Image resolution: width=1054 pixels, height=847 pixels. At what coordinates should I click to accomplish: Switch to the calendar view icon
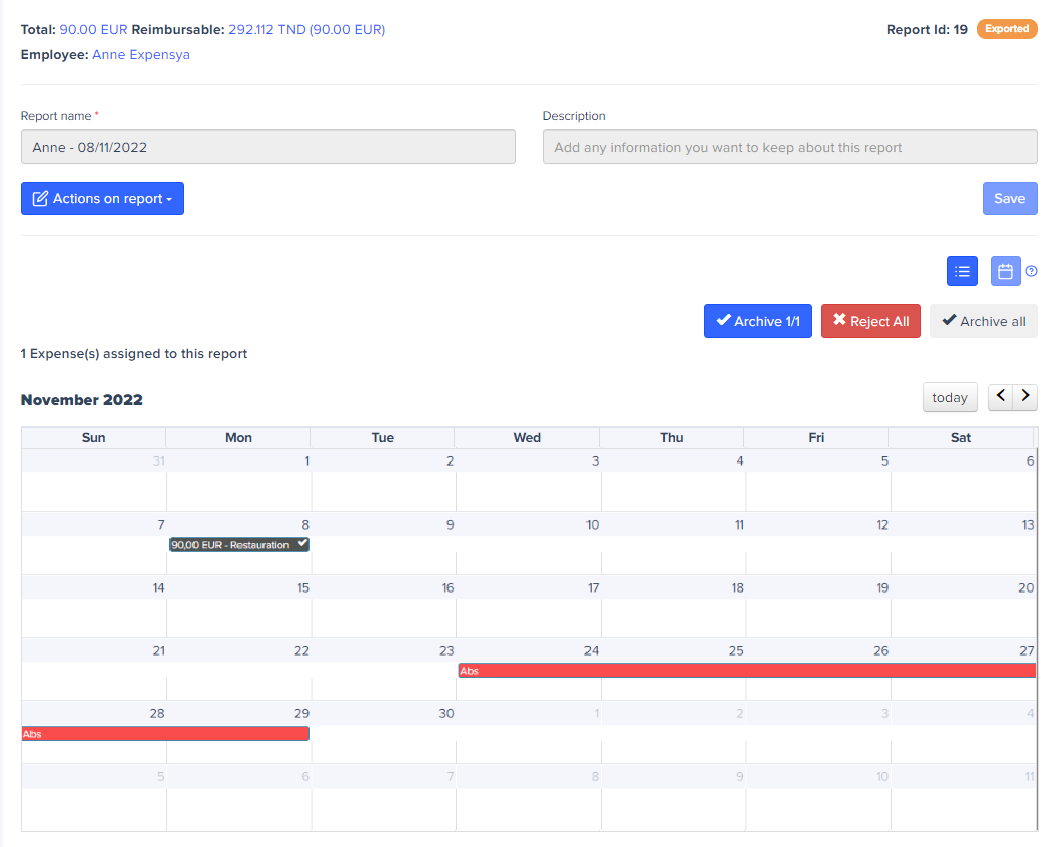click(1005, 271)
